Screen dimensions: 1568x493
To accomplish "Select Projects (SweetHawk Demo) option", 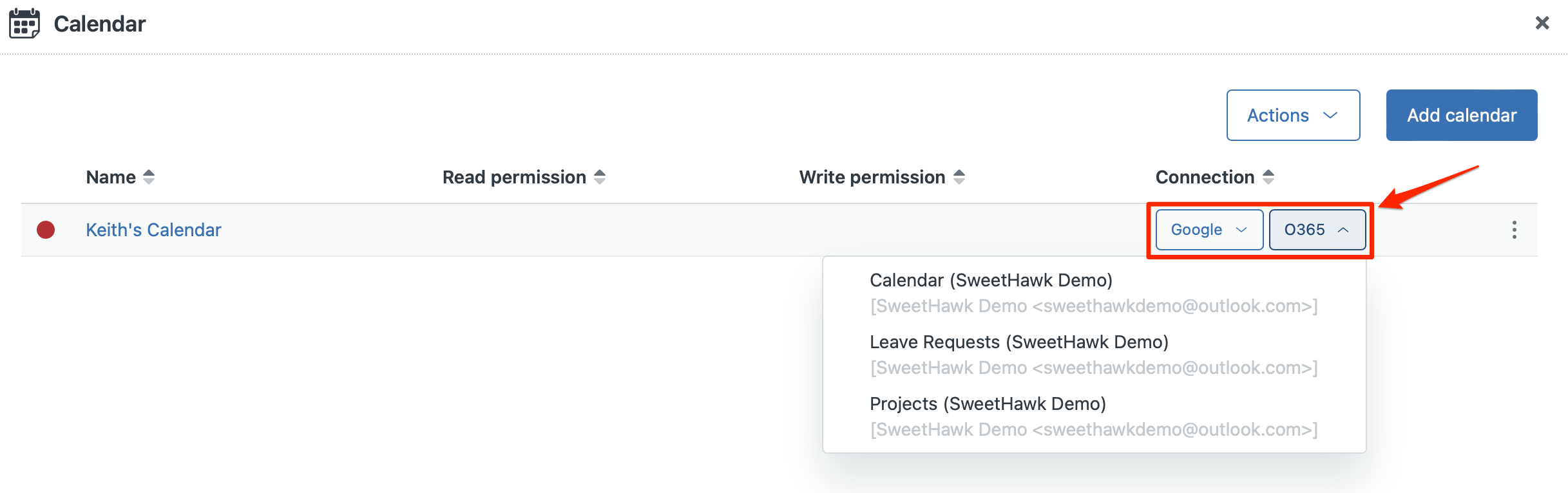I will 1094,416.
